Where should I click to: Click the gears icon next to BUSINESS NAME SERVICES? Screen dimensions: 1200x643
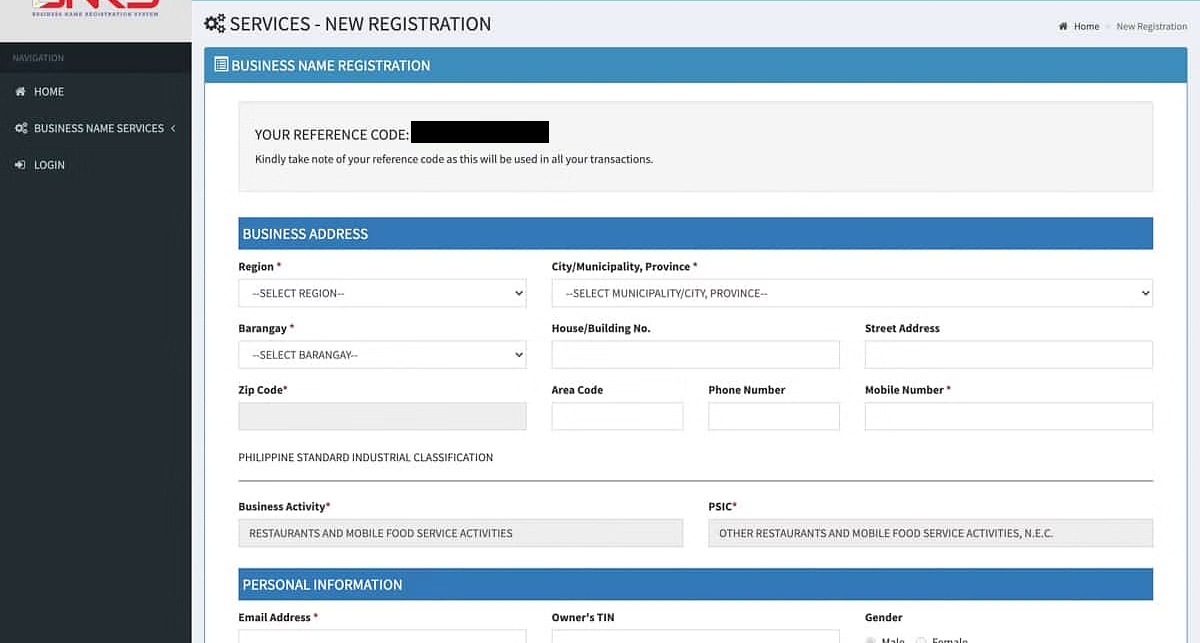pyautogui.click(x=20, y=128)
